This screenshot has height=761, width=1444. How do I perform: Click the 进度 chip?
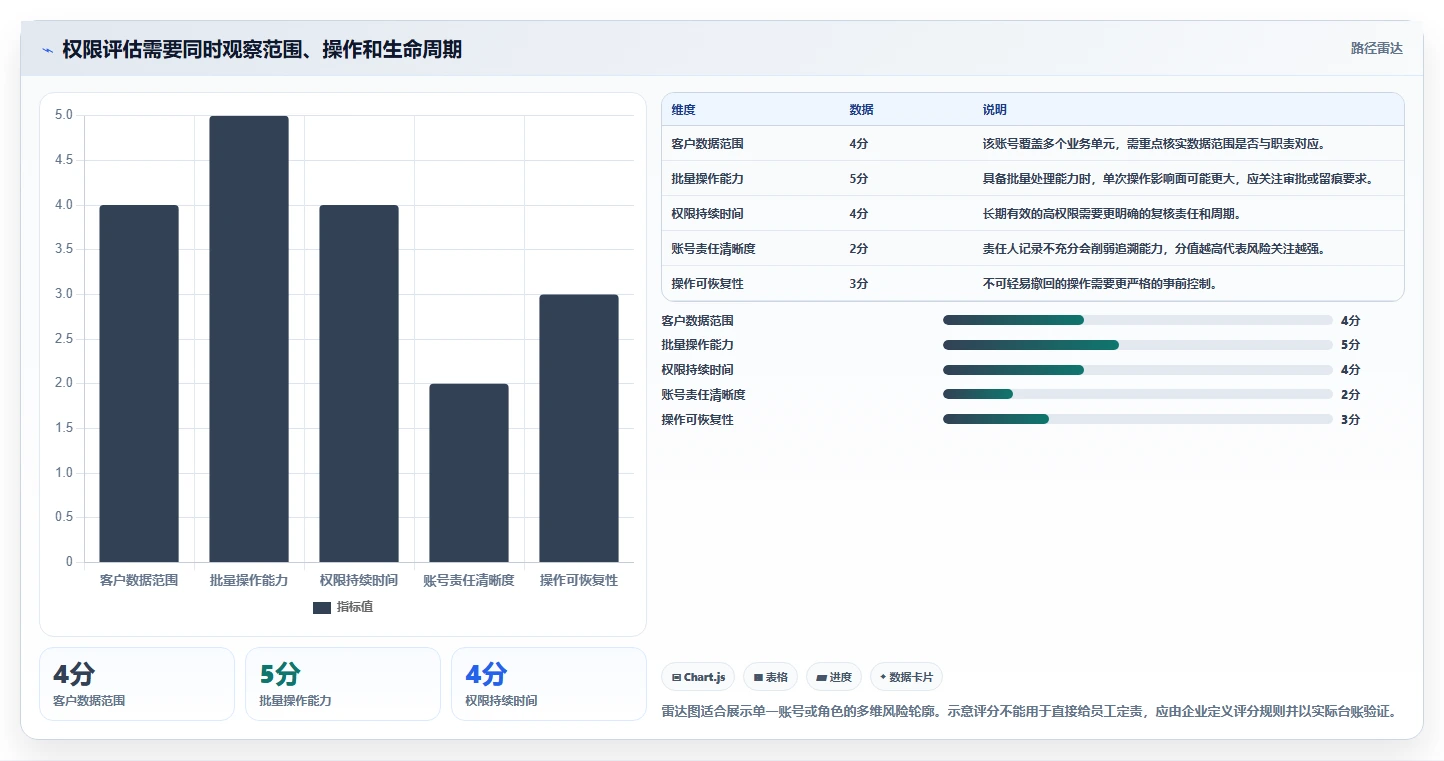834,677
